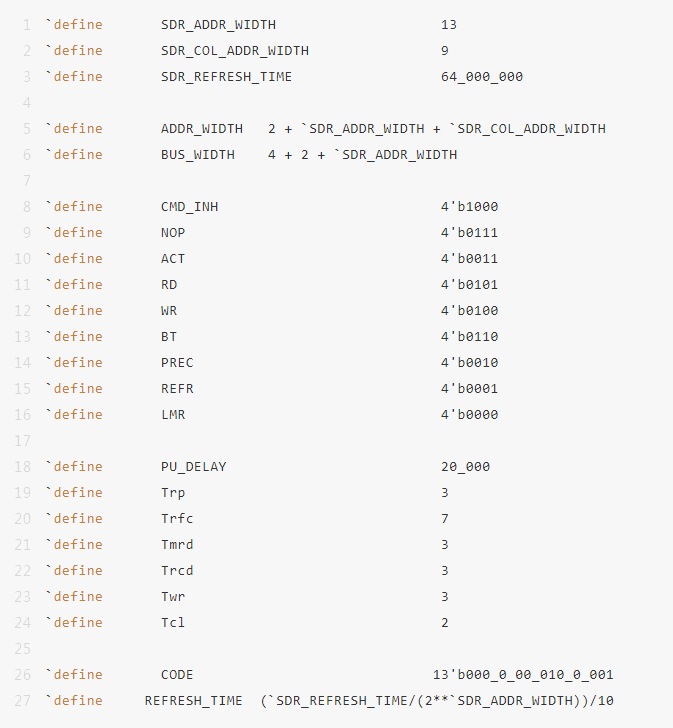673x728 pixels.
Task: Click the RD value 4'b0101
Action: pos(469,285)
